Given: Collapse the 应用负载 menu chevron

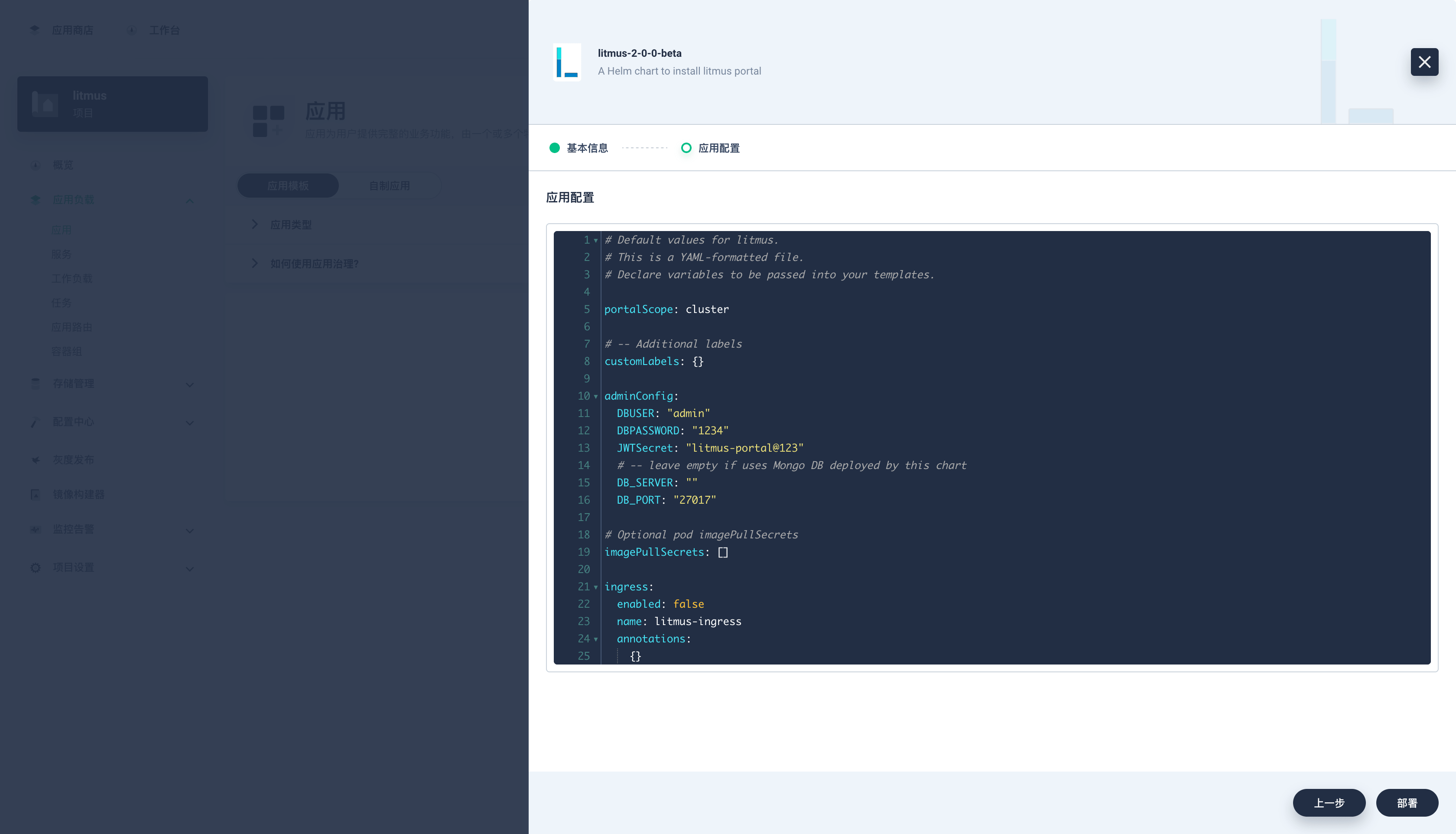Looking at the screenshot, I should 189,200.
